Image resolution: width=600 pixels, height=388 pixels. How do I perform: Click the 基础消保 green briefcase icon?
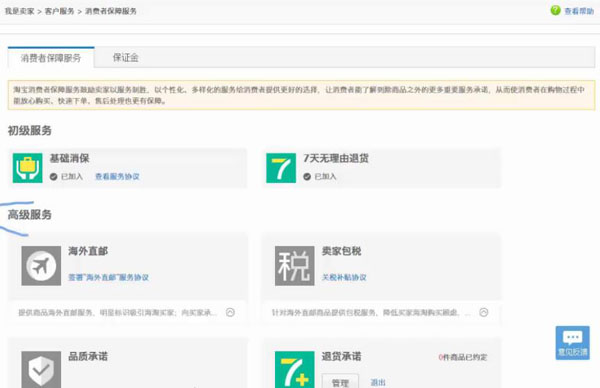click(28, 168)
